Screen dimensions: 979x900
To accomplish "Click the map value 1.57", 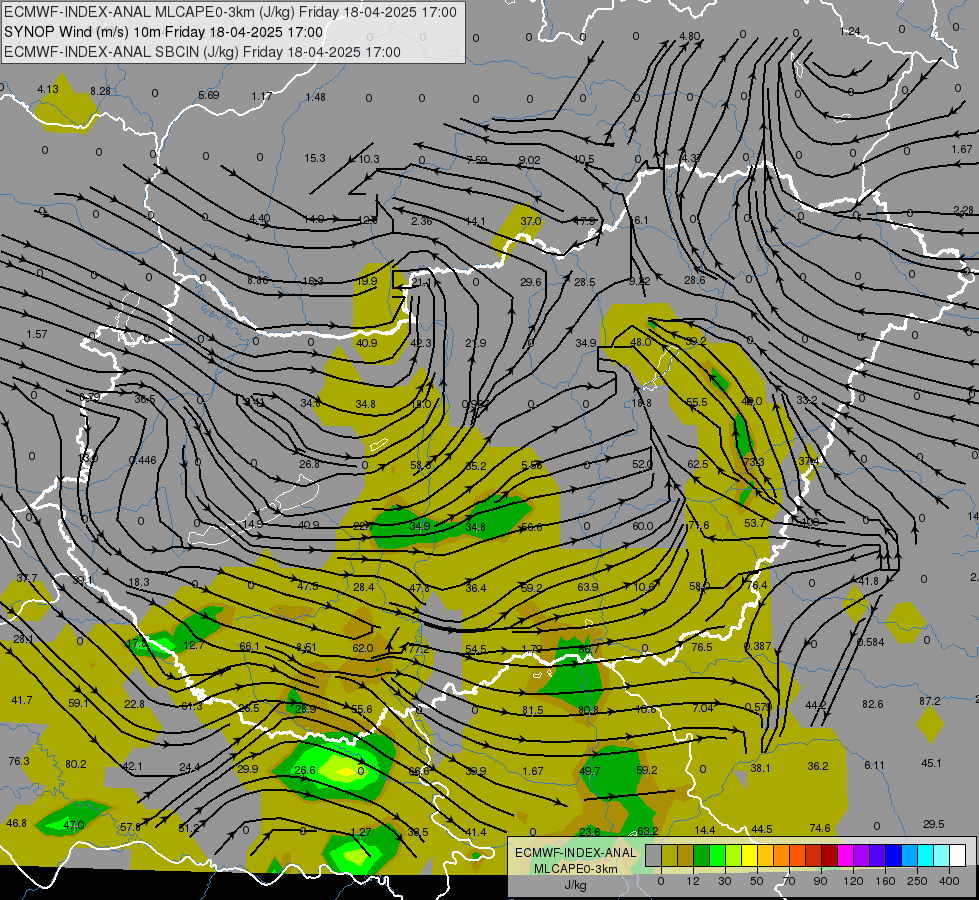I will click(37, 334).
